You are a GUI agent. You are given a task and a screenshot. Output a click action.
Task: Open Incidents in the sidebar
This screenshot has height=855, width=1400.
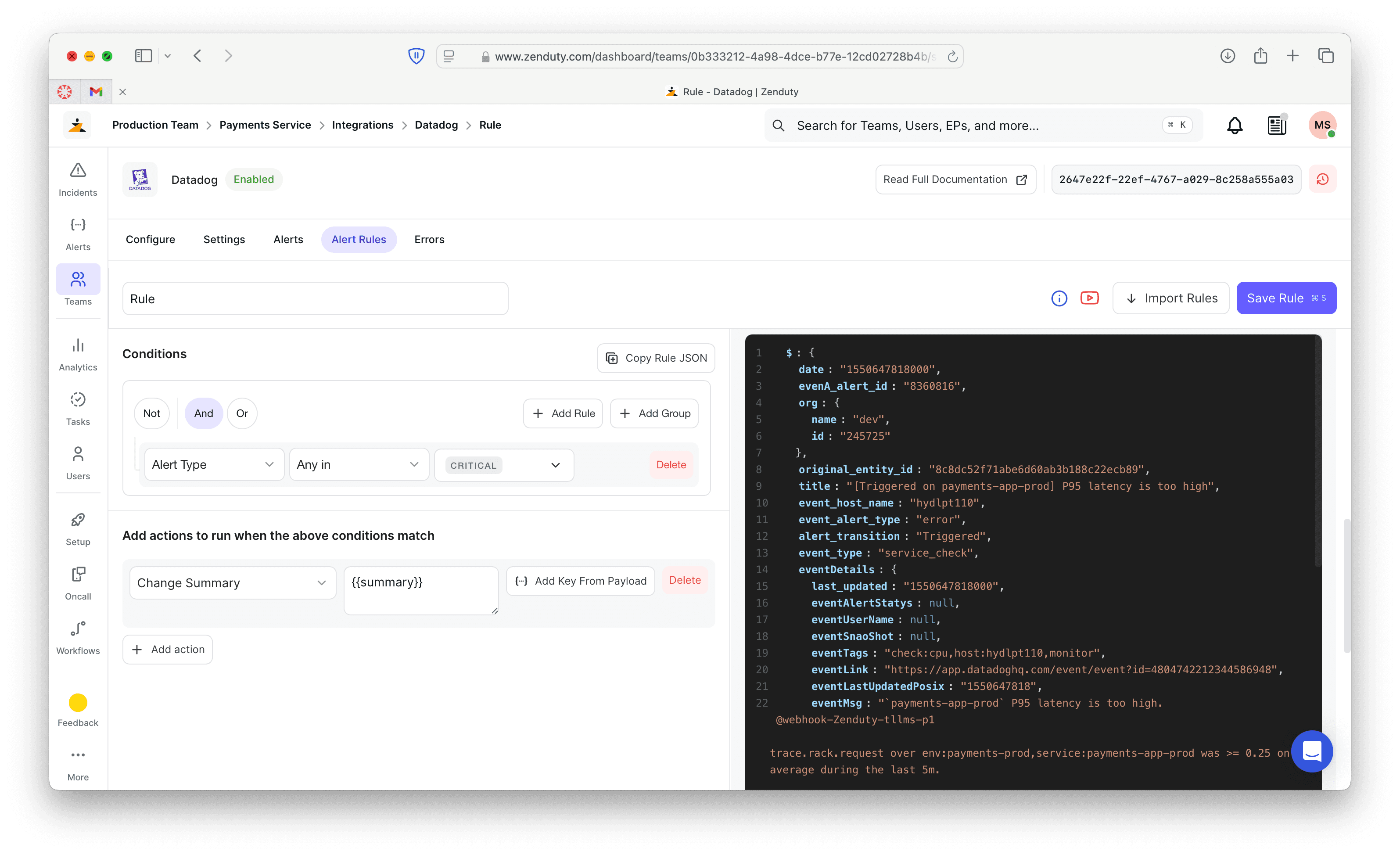(x=78, y=180)
